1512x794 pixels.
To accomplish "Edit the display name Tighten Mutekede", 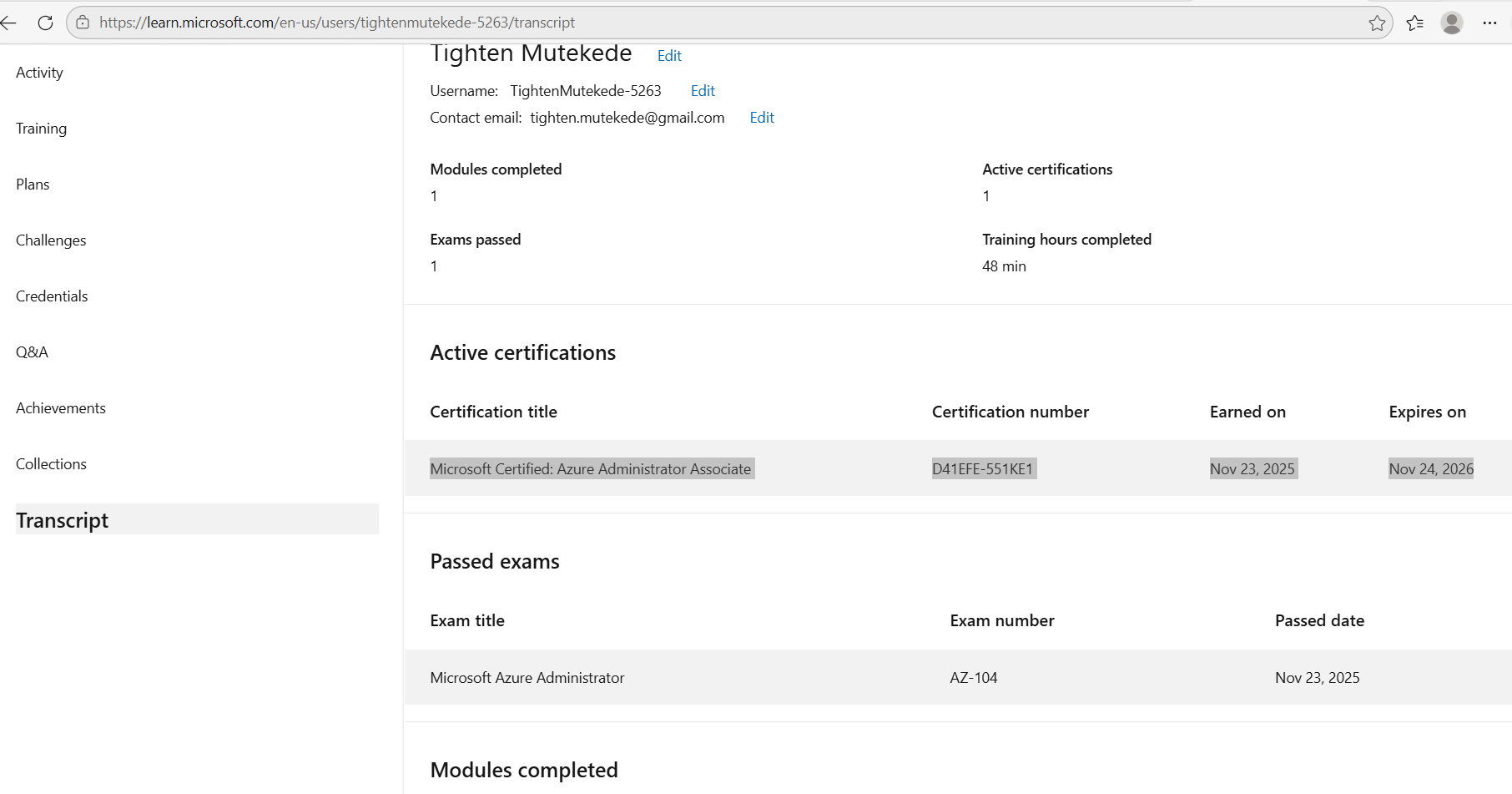I will 669,56.
